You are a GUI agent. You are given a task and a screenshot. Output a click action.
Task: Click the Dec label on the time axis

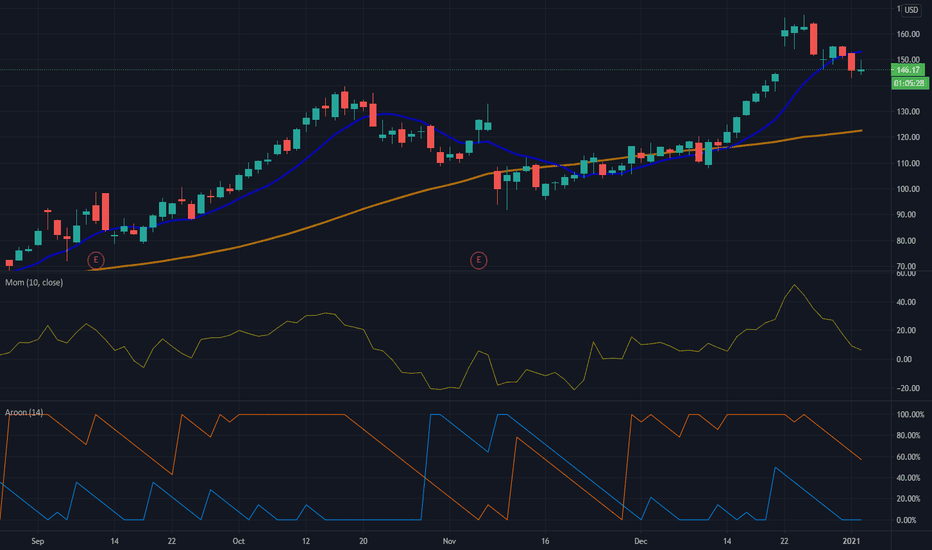pyautogui.click(x=640, y=541)
